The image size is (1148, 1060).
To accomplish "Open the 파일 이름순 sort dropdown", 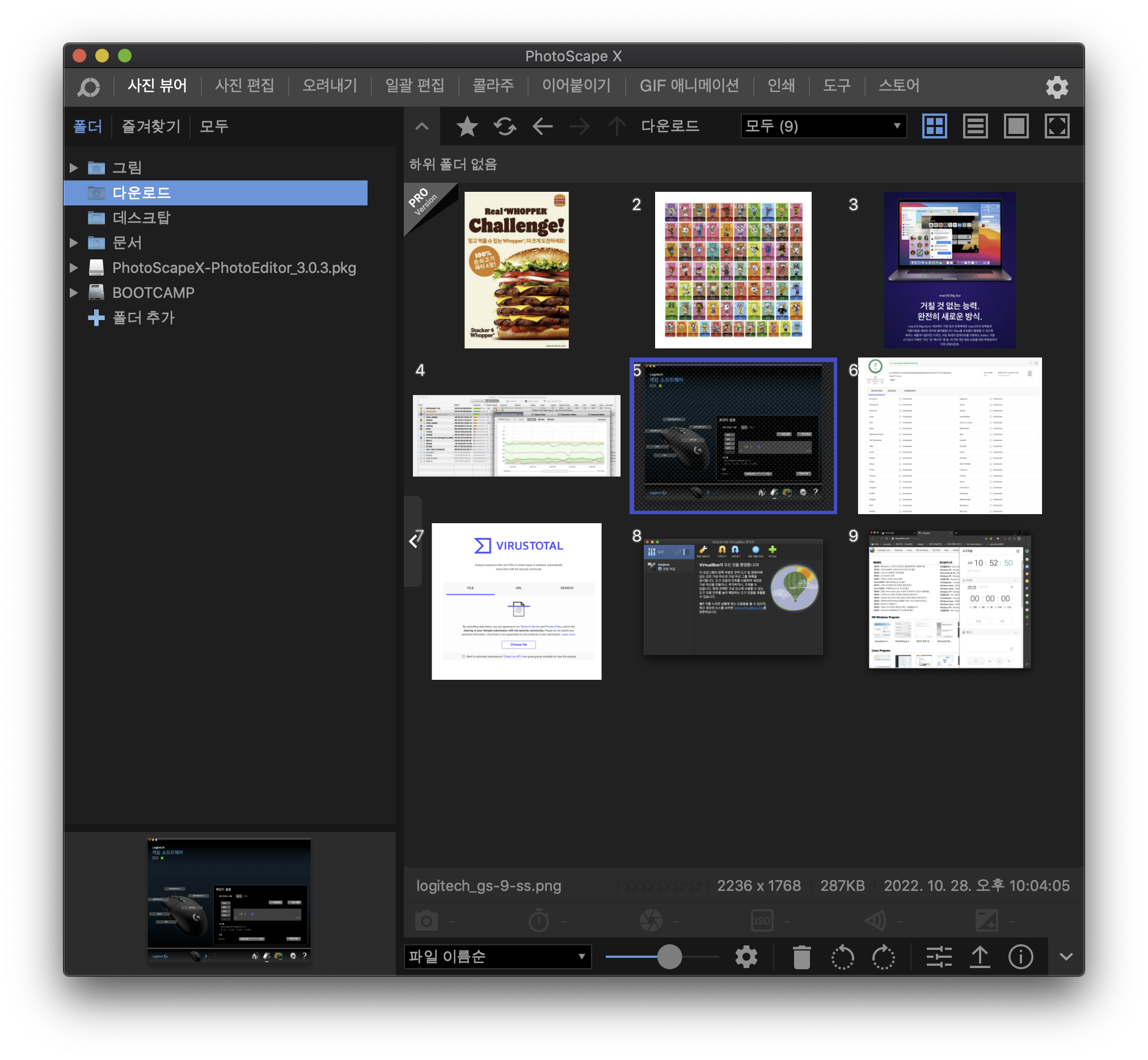I will pos(498,956).
